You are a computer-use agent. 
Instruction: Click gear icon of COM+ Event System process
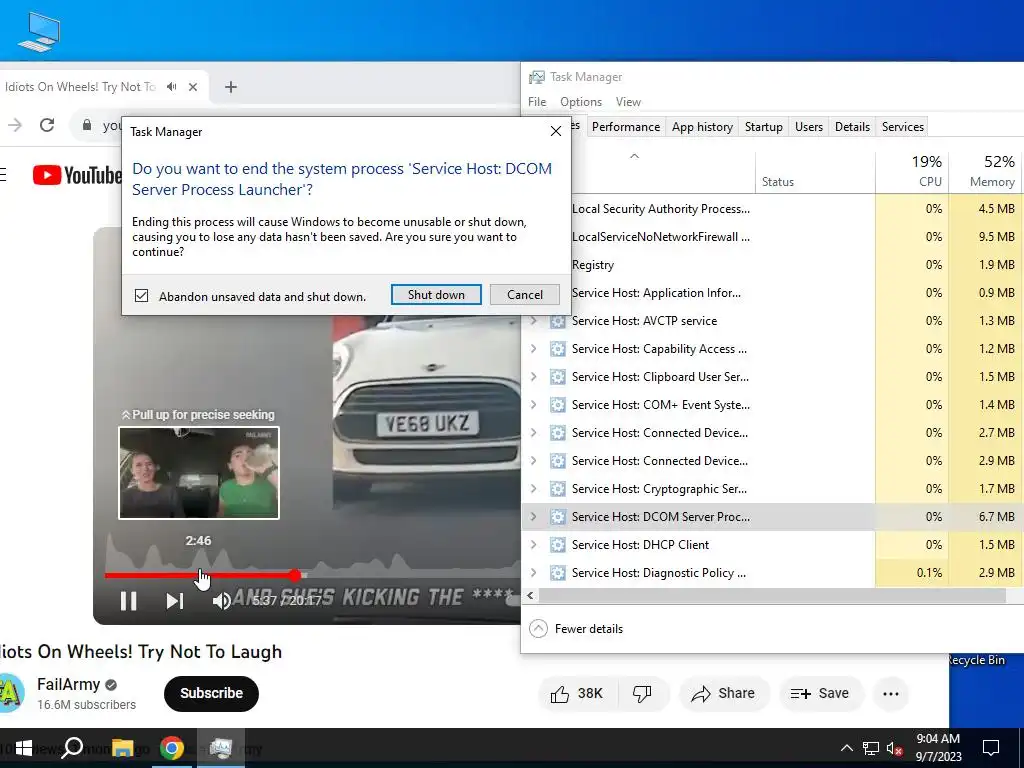pos(558,405)
